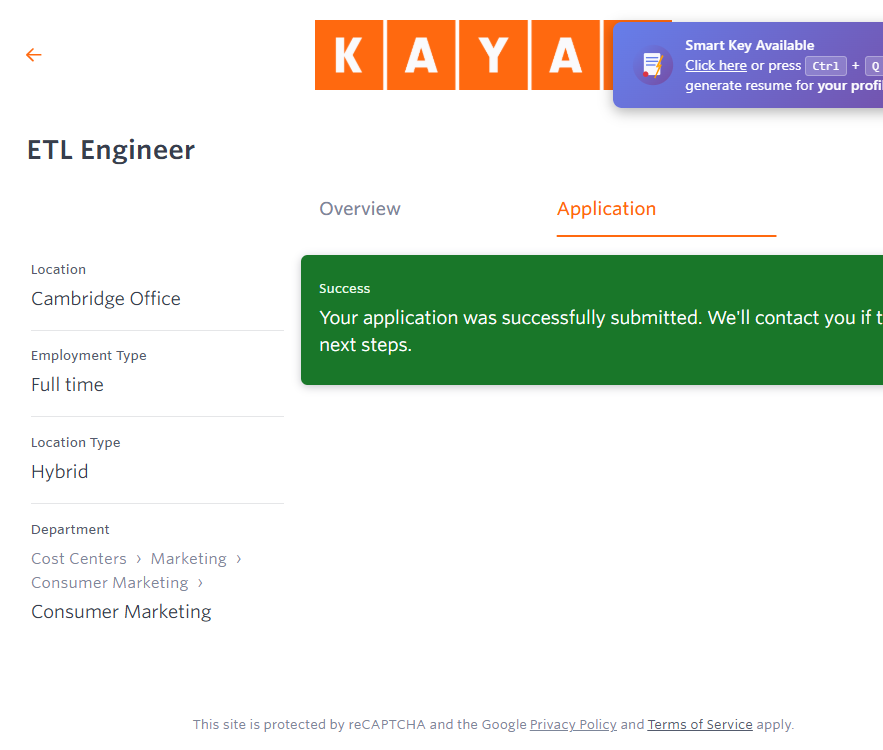
Task: Select the Application tab
Action: pos(606,209)
